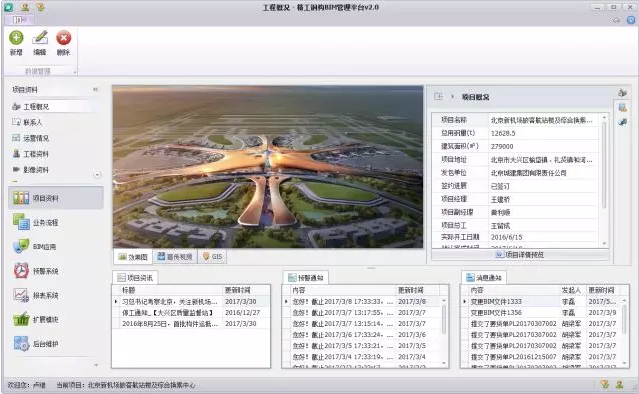This screenshot has height=394, width=639.
Task: Collapse the 项目资料 sidebar header
Action: pyautogui.click(x=95, y=89)
